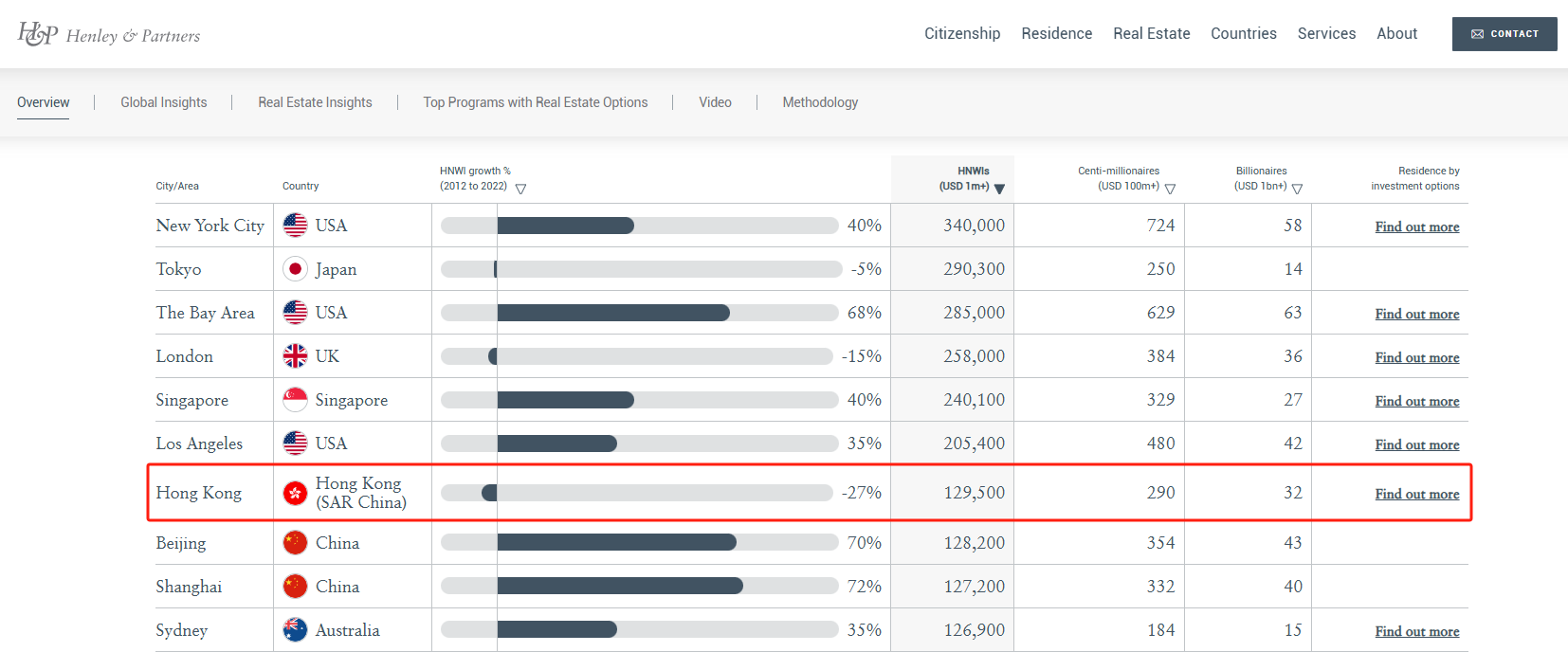The height and width of the screenshot is (652, 1568).
Task: Switch to the Global Insights tab
Action: (164, 102)
